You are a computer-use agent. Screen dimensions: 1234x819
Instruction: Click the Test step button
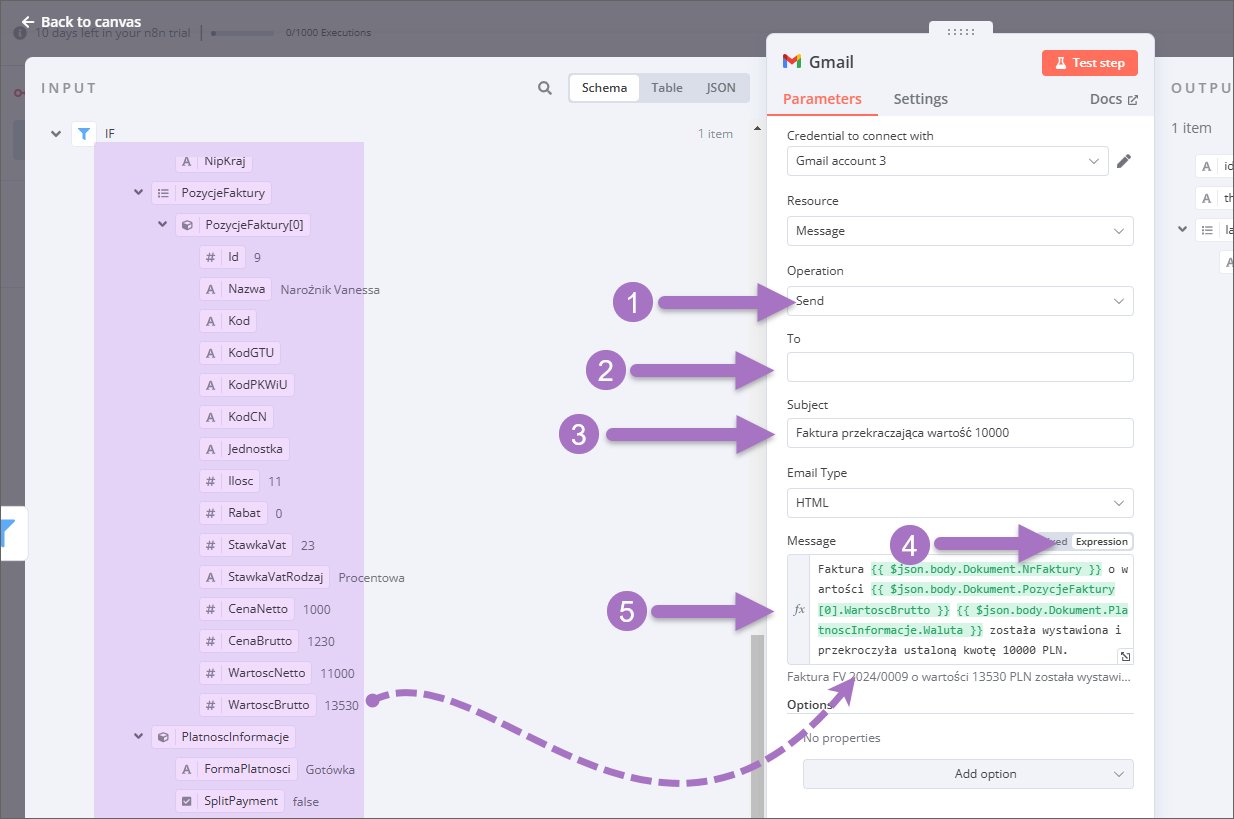(x=1089, y=63)
